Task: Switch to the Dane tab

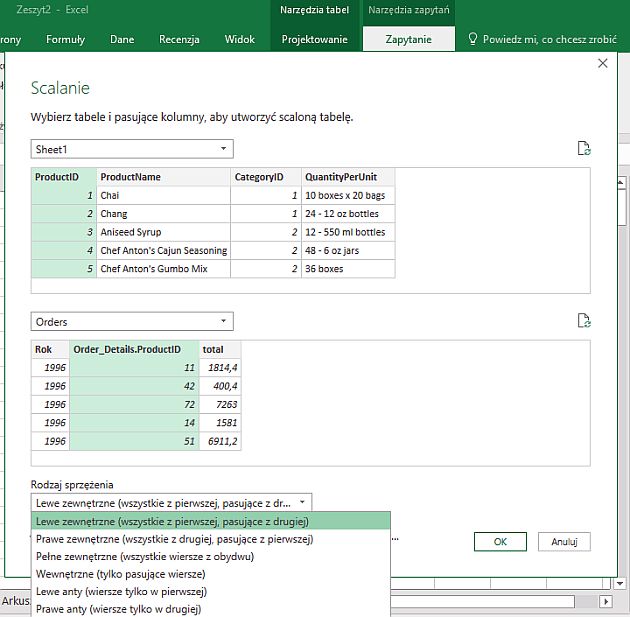Action: pyautogui.click(x=122, y=39)
